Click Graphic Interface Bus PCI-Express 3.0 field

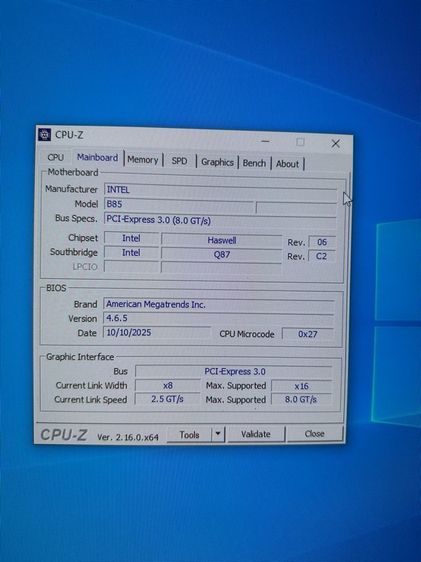coord(234,372)
